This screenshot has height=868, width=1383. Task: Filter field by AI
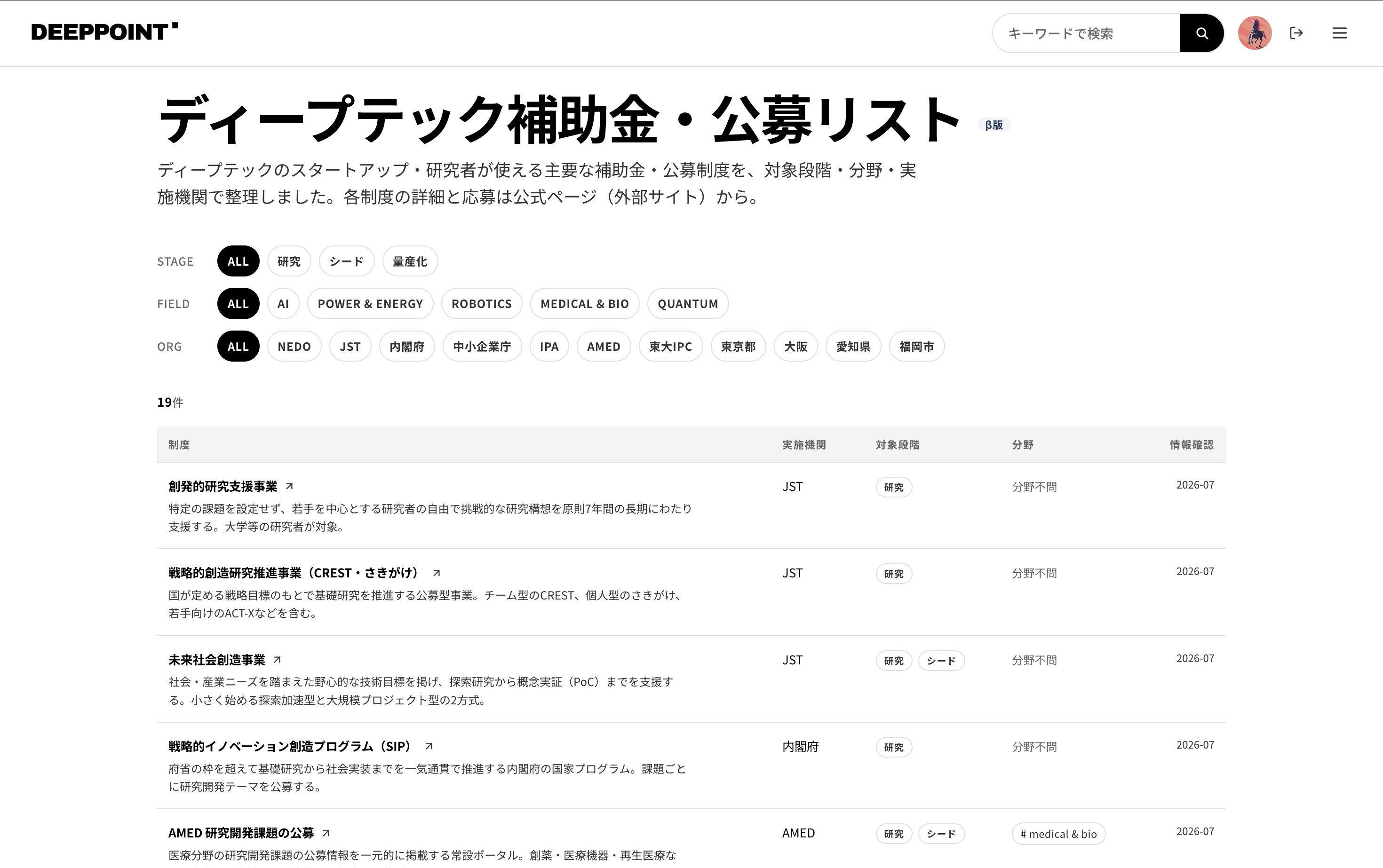(283, 304)
